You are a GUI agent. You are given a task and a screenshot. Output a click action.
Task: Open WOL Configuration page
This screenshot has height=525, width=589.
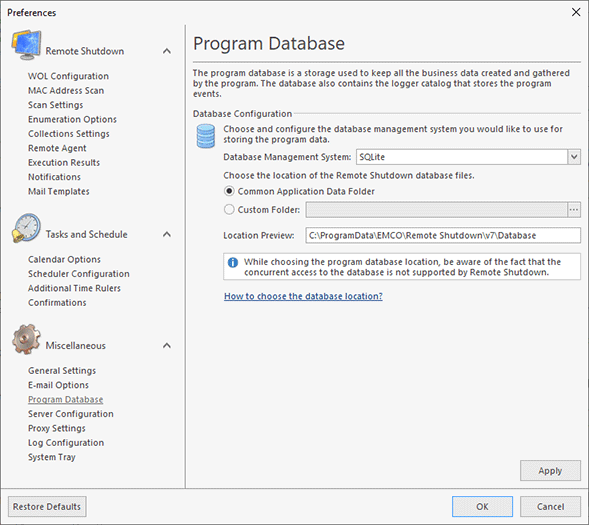tap(68, 76)
